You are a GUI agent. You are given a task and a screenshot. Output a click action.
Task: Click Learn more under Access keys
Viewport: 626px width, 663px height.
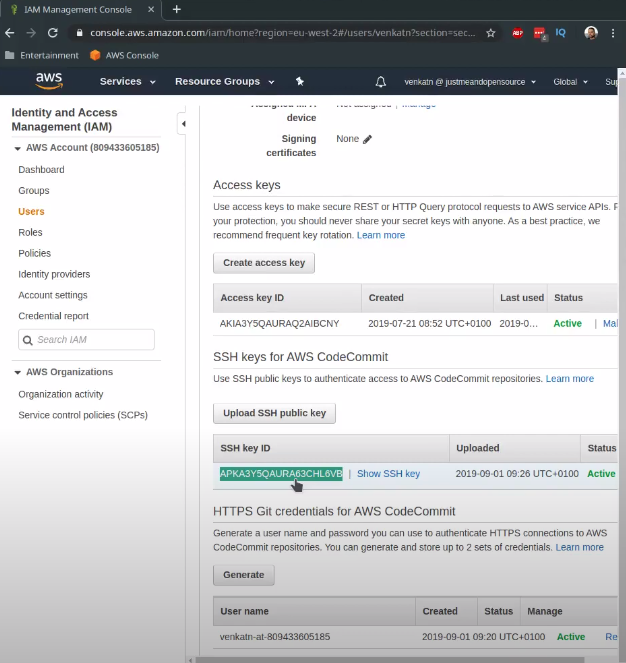tap(381, 235)
